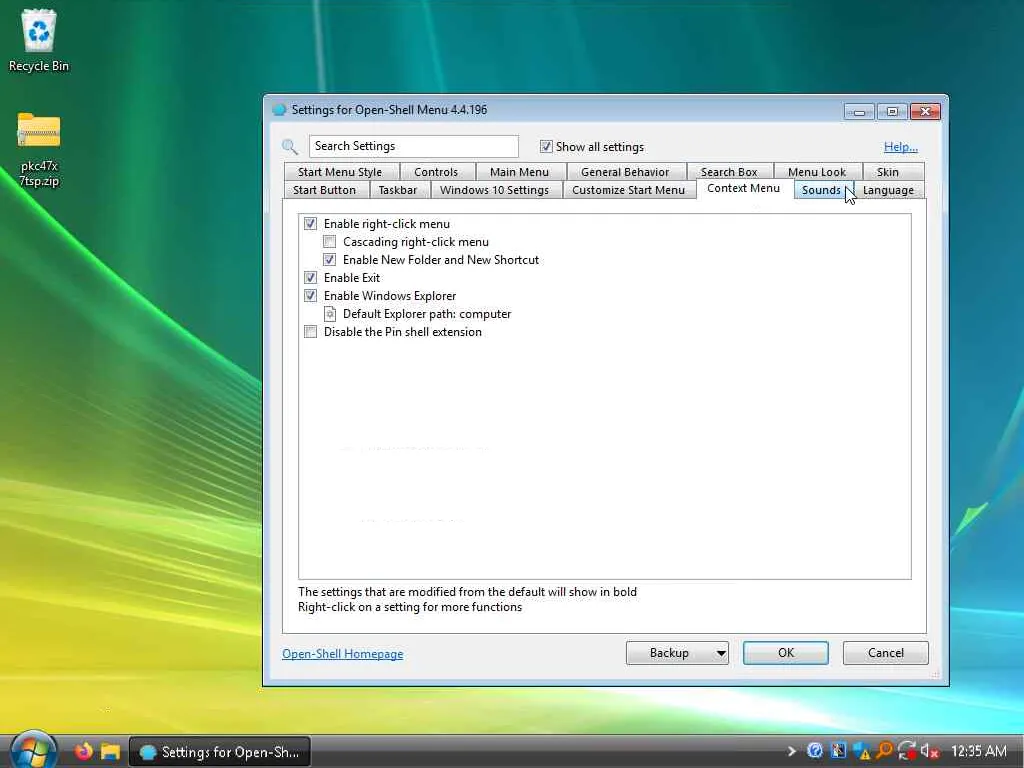Visit the Open-Shell Homepage link
1024x768 pixels.
(342, 654)
